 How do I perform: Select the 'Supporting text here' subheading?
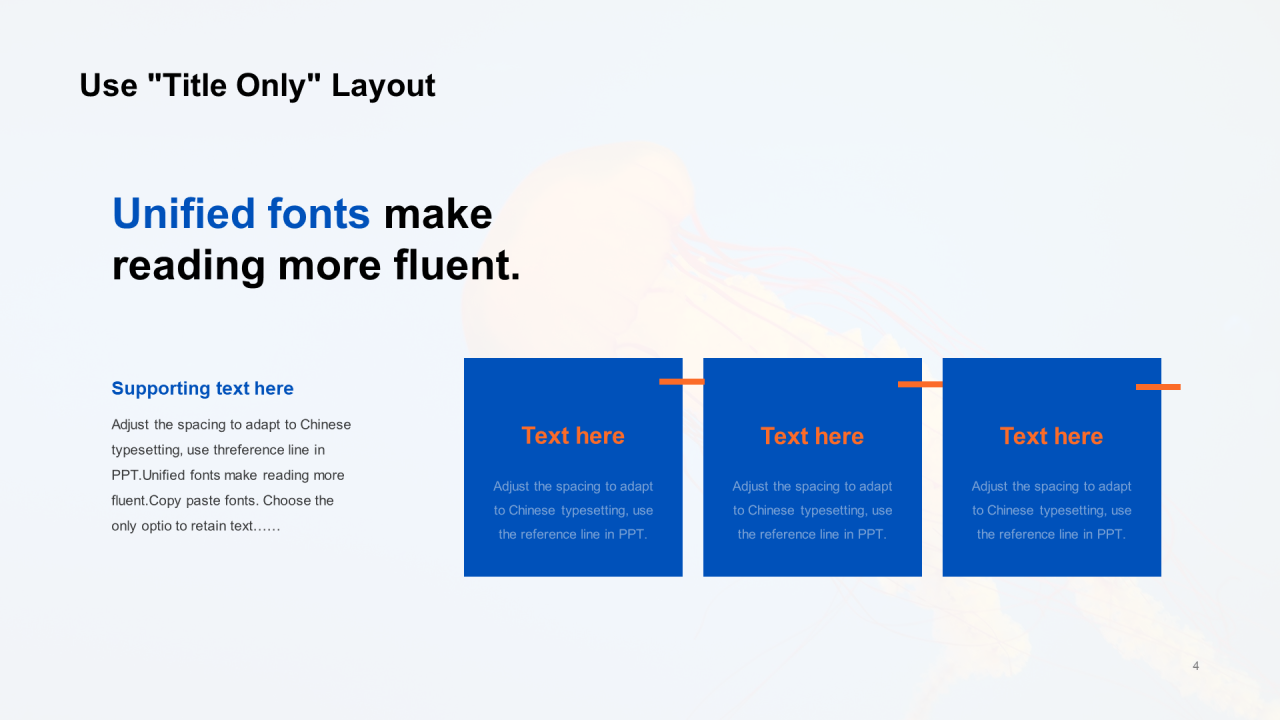pyautogui.click(x=202, y=388)
